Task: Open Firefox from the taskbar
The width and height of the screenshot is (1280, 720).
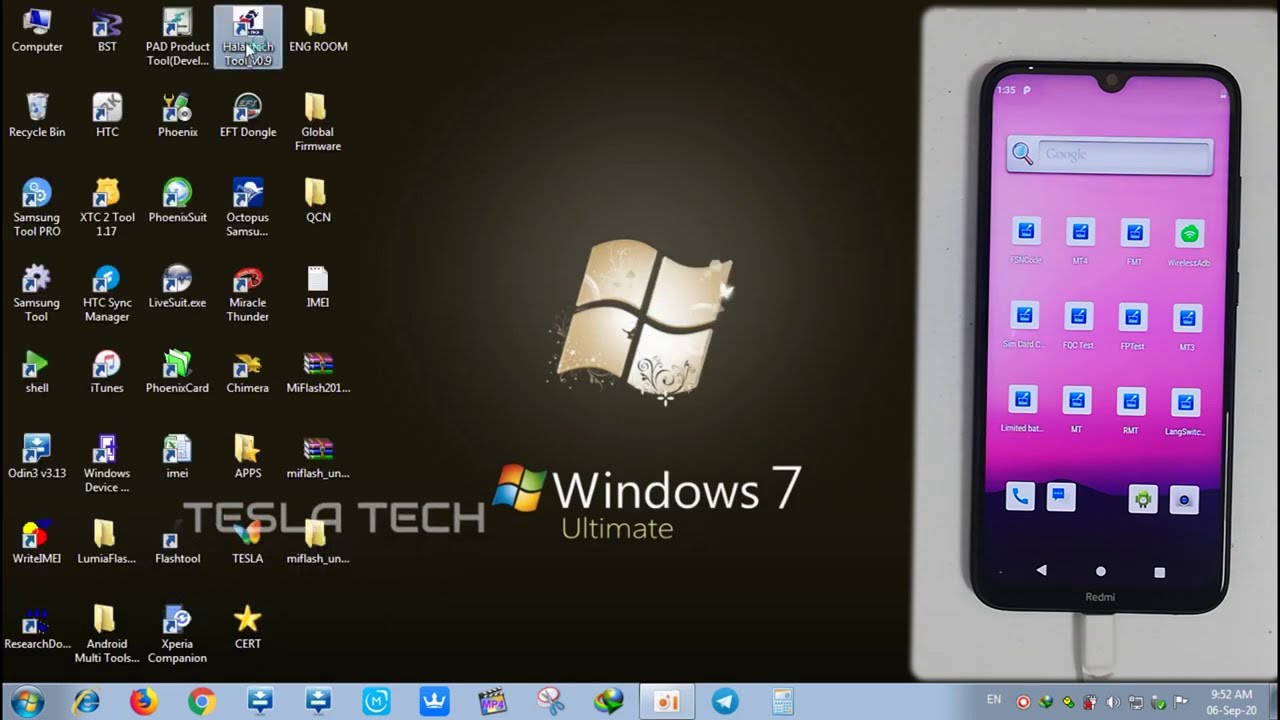Action: (x=144, y=702)
